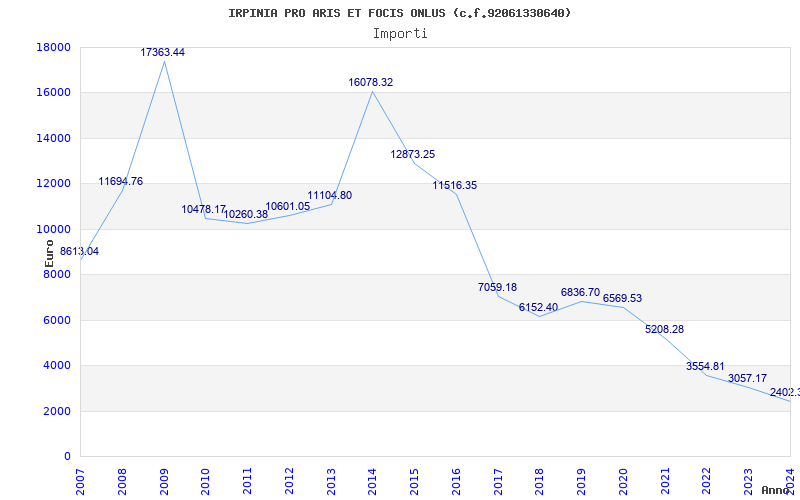Click the x-axis year 2021

pos(665,482)
